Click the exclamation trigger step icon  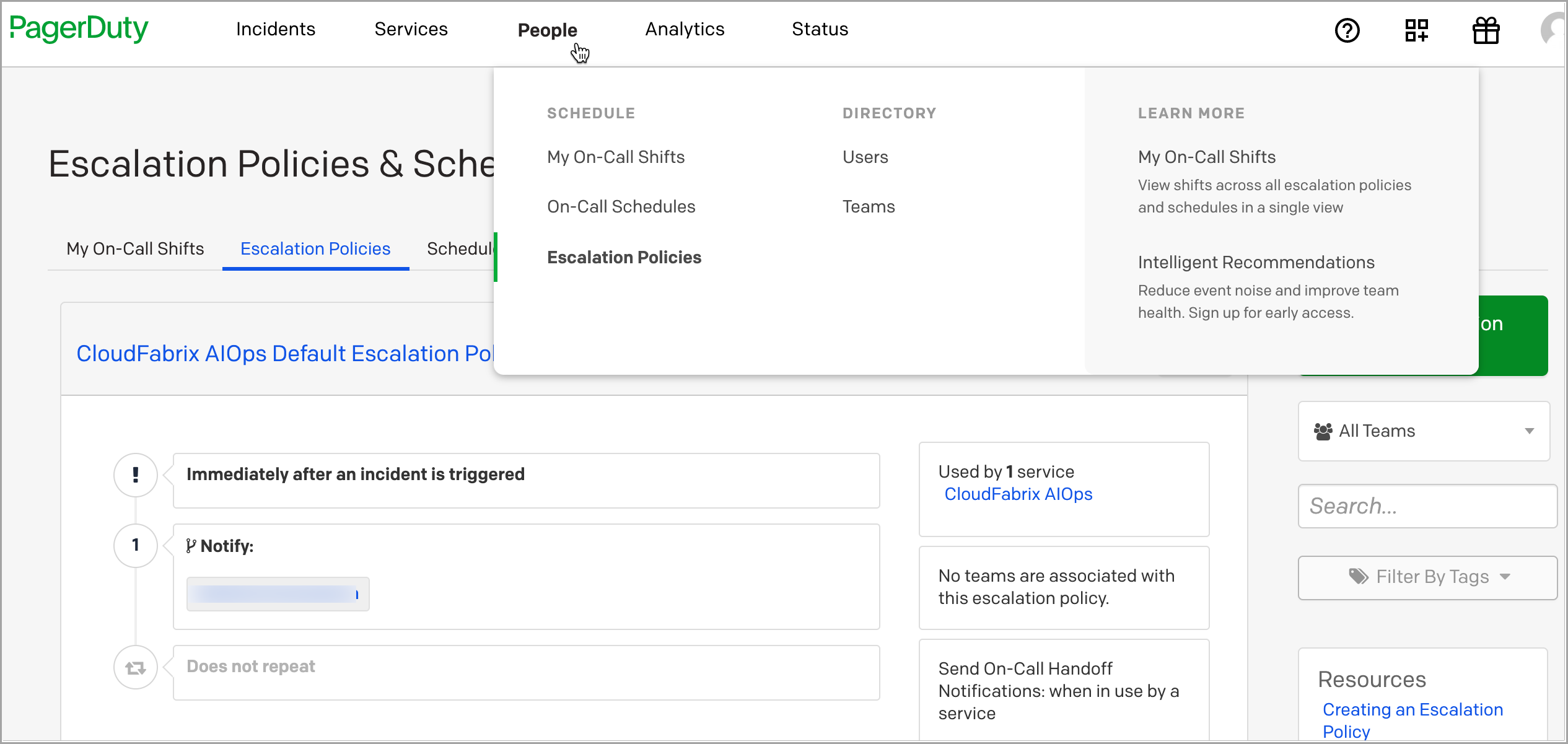tap(136, 475)
